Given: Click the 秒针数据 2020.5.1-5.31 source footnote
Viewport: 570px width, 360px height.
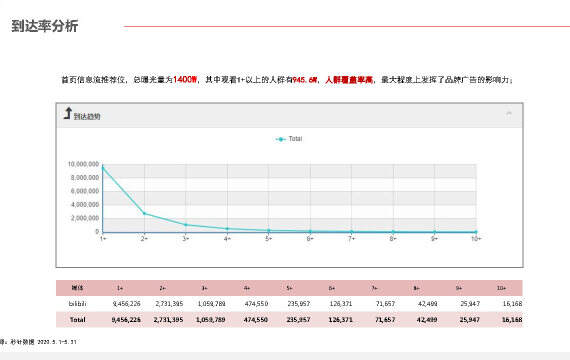Looking at the screenshot, I should point(43,342).
